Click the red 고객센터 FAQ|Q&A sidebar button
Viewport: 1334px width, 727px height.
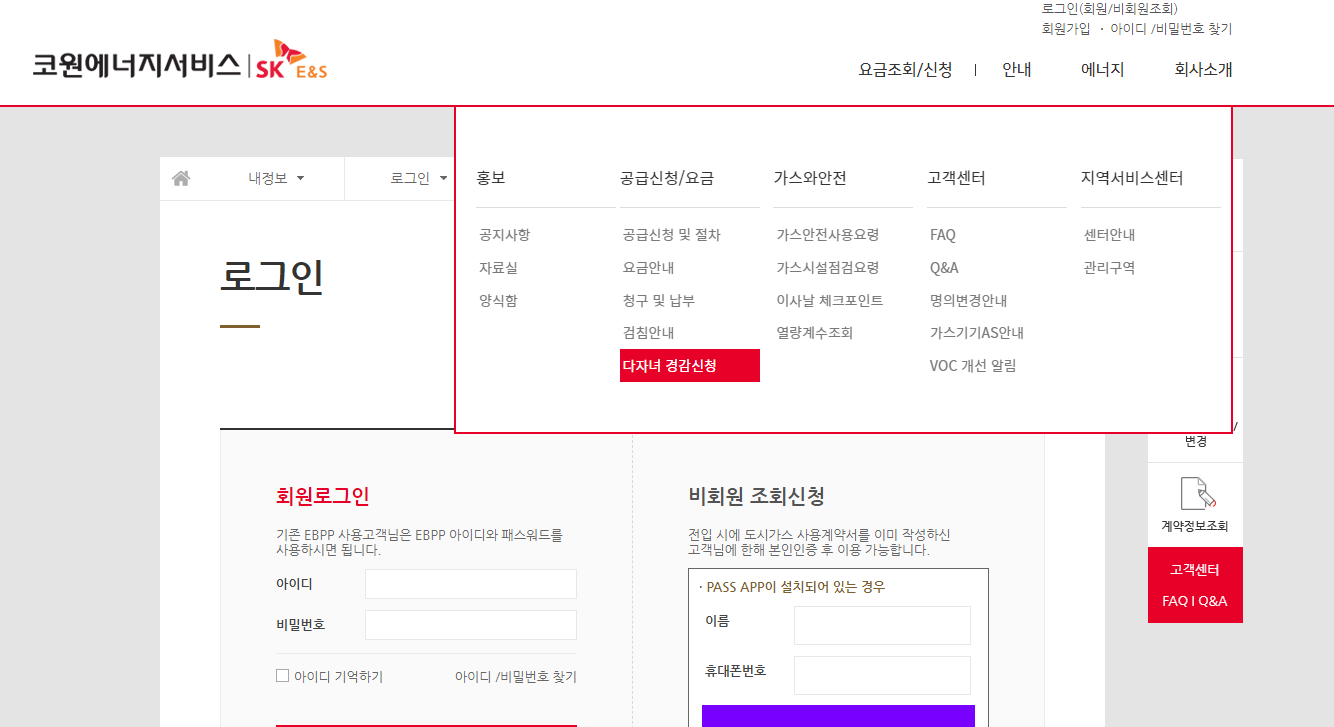(1195, 585)
